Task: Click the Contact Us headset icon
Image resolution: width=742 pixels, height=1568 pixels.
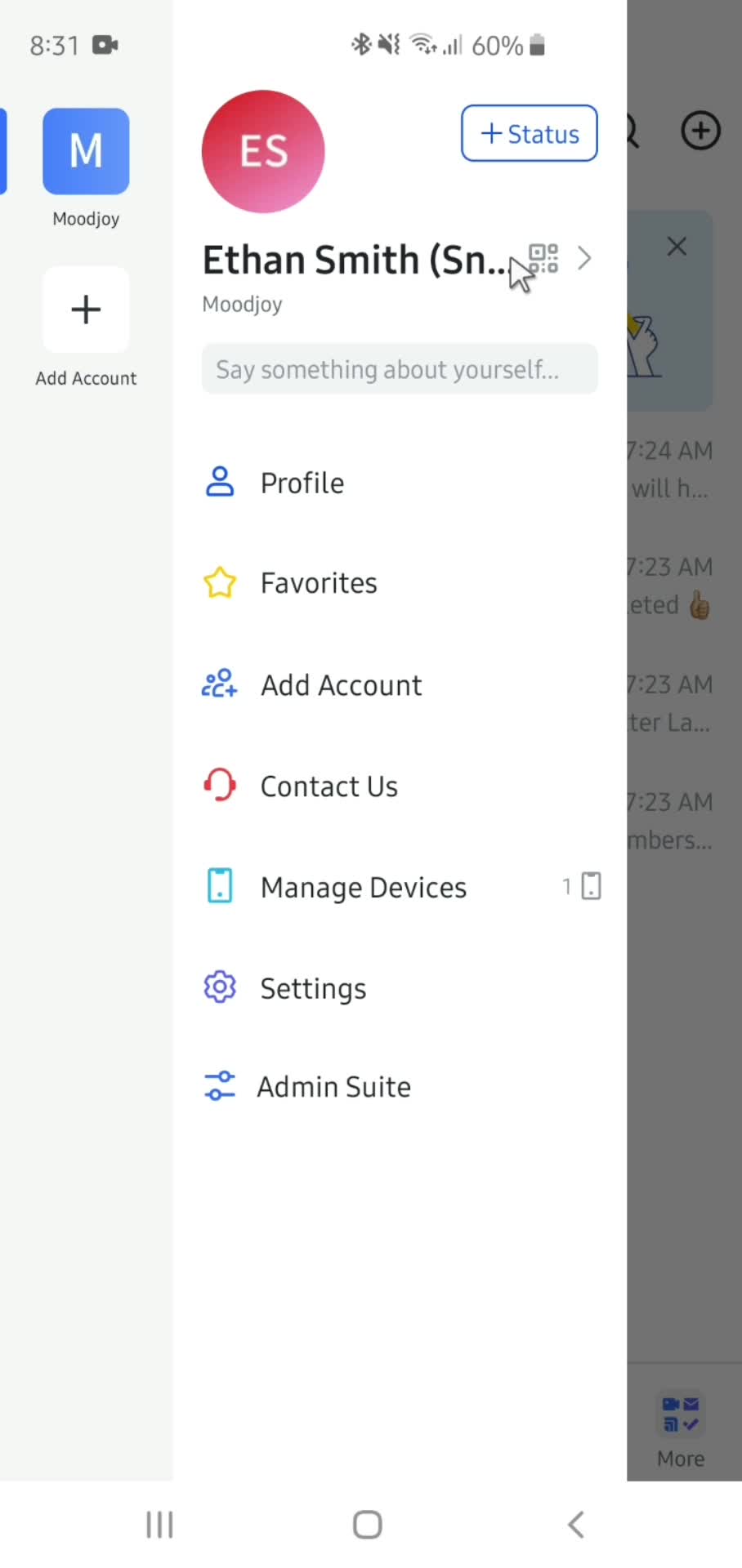Action: pyautogui.click(x=219, y=785)
